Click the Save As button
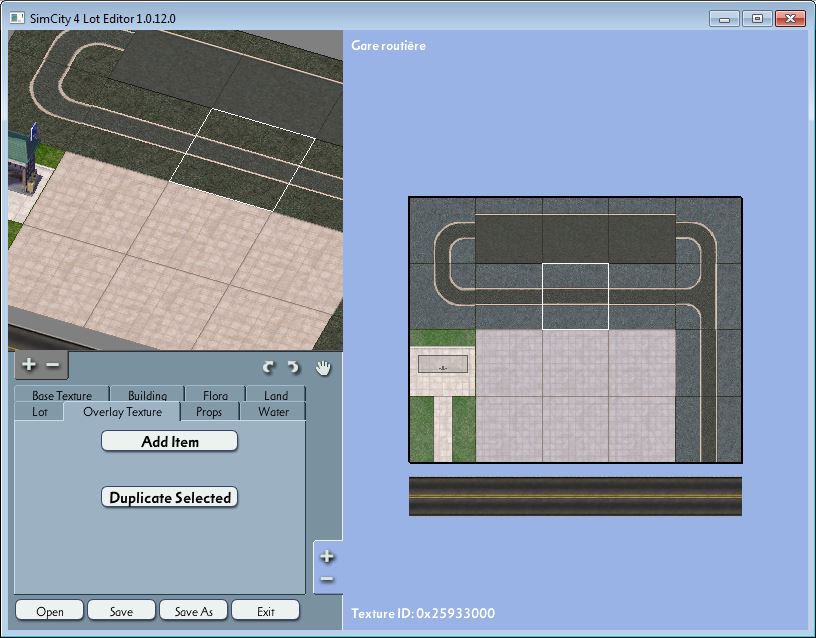 click(194, 611)
